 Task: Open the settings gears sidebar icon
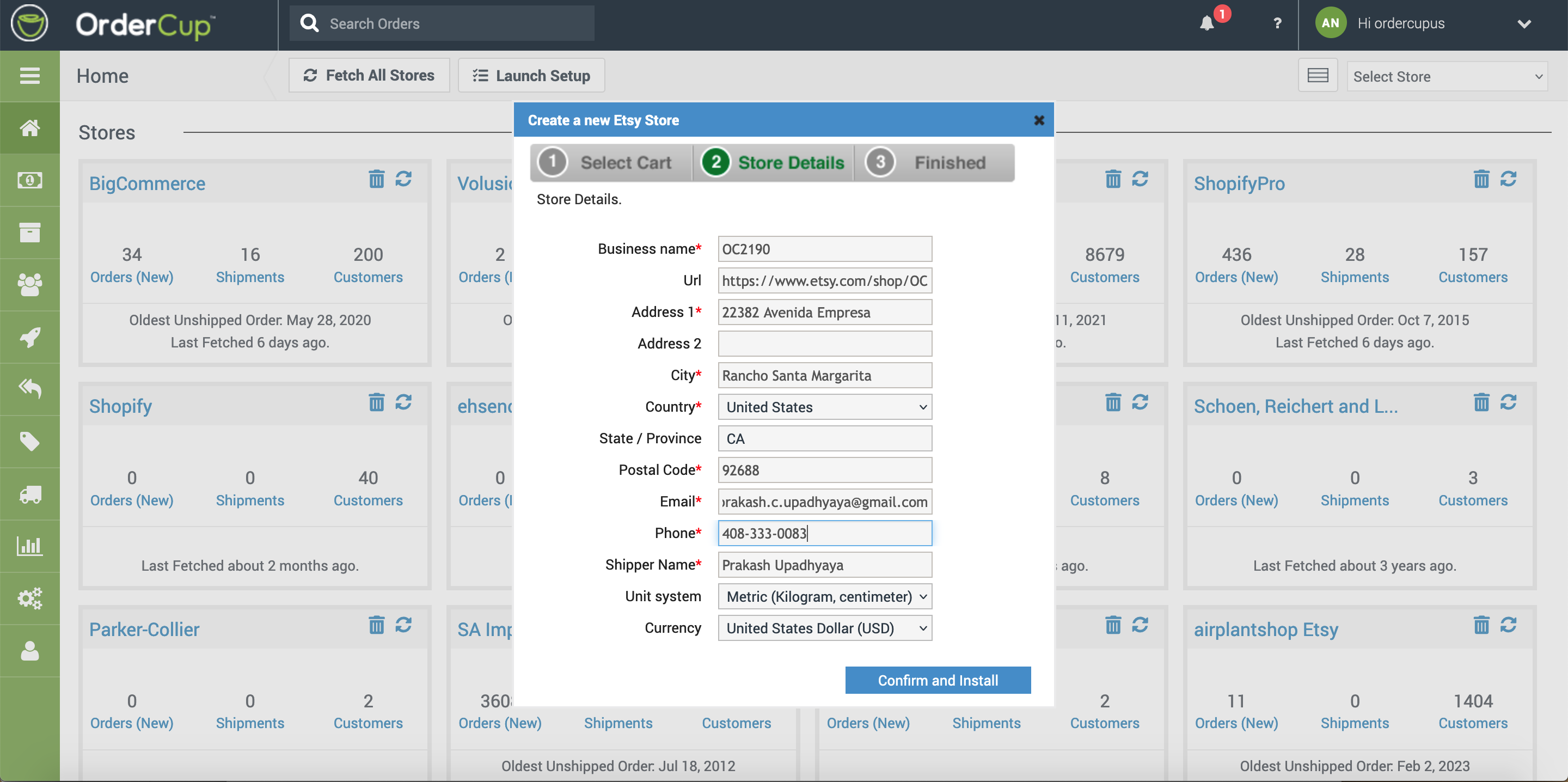(x=29, y=598)
